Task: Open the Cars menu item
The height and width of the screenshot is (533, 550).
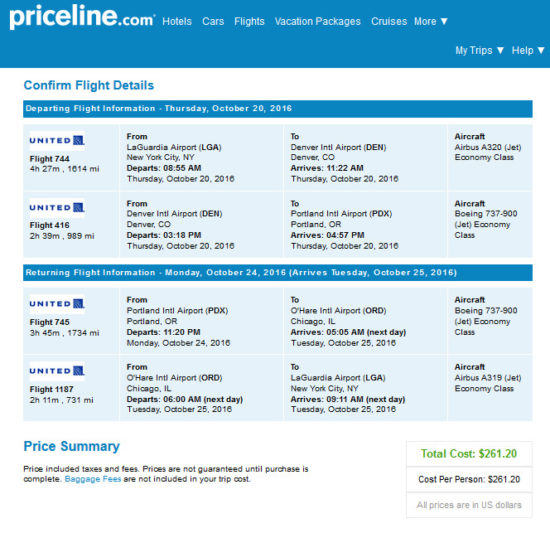Action: tap(213, 21)
